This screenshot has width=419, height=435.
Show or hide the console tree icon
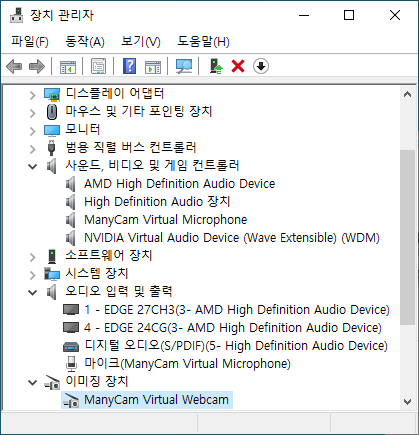point(68,66)
